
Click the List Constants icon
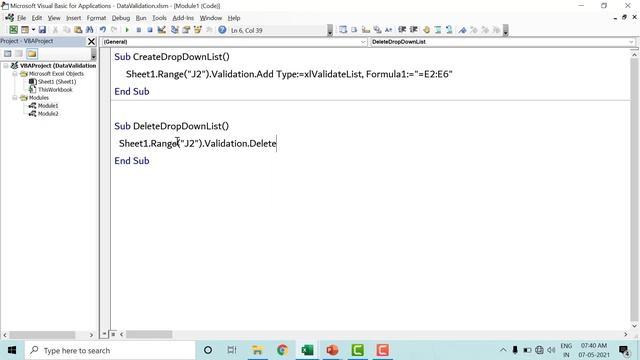pyautogui.click(x=354, y=30)
